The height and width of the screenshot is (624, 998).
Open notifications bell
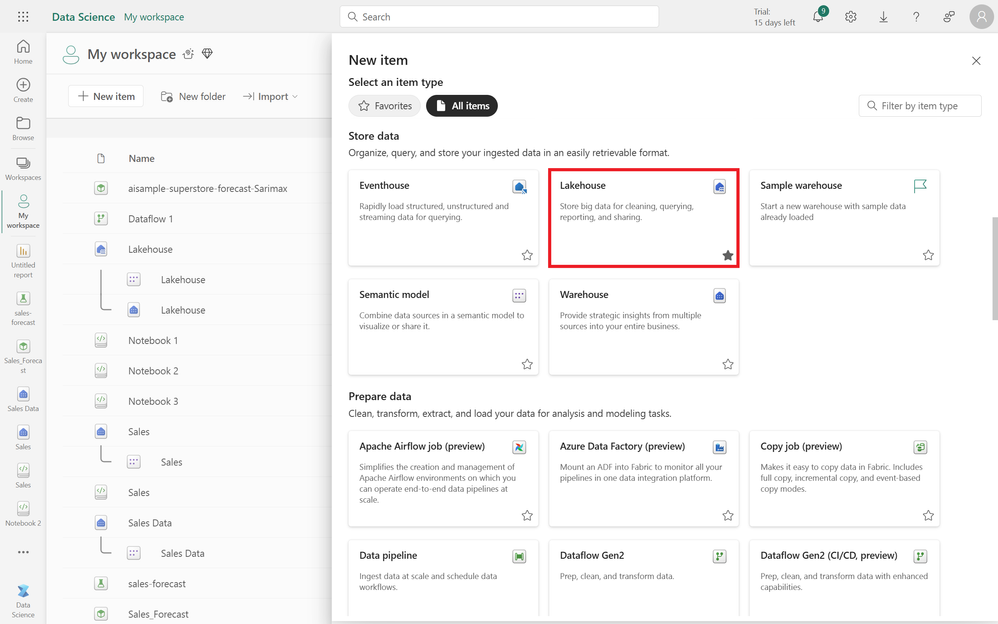pyautogui.click(x=819, y=17)
